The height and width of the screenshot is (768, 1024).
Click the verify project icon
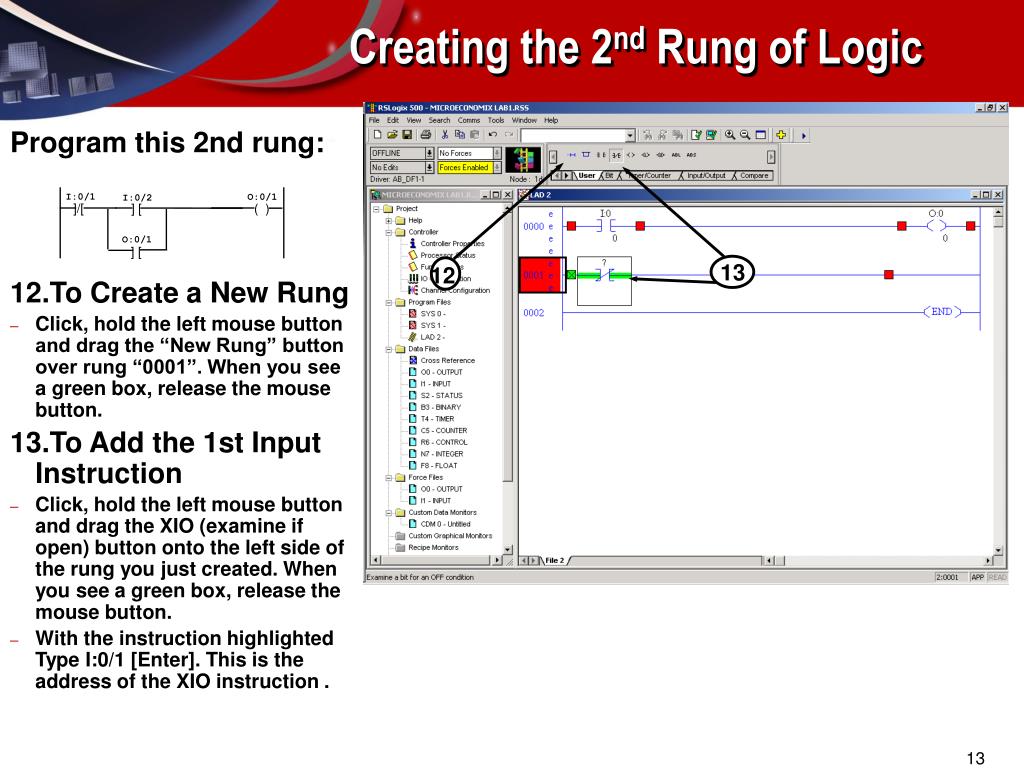[x=711, y=135]
